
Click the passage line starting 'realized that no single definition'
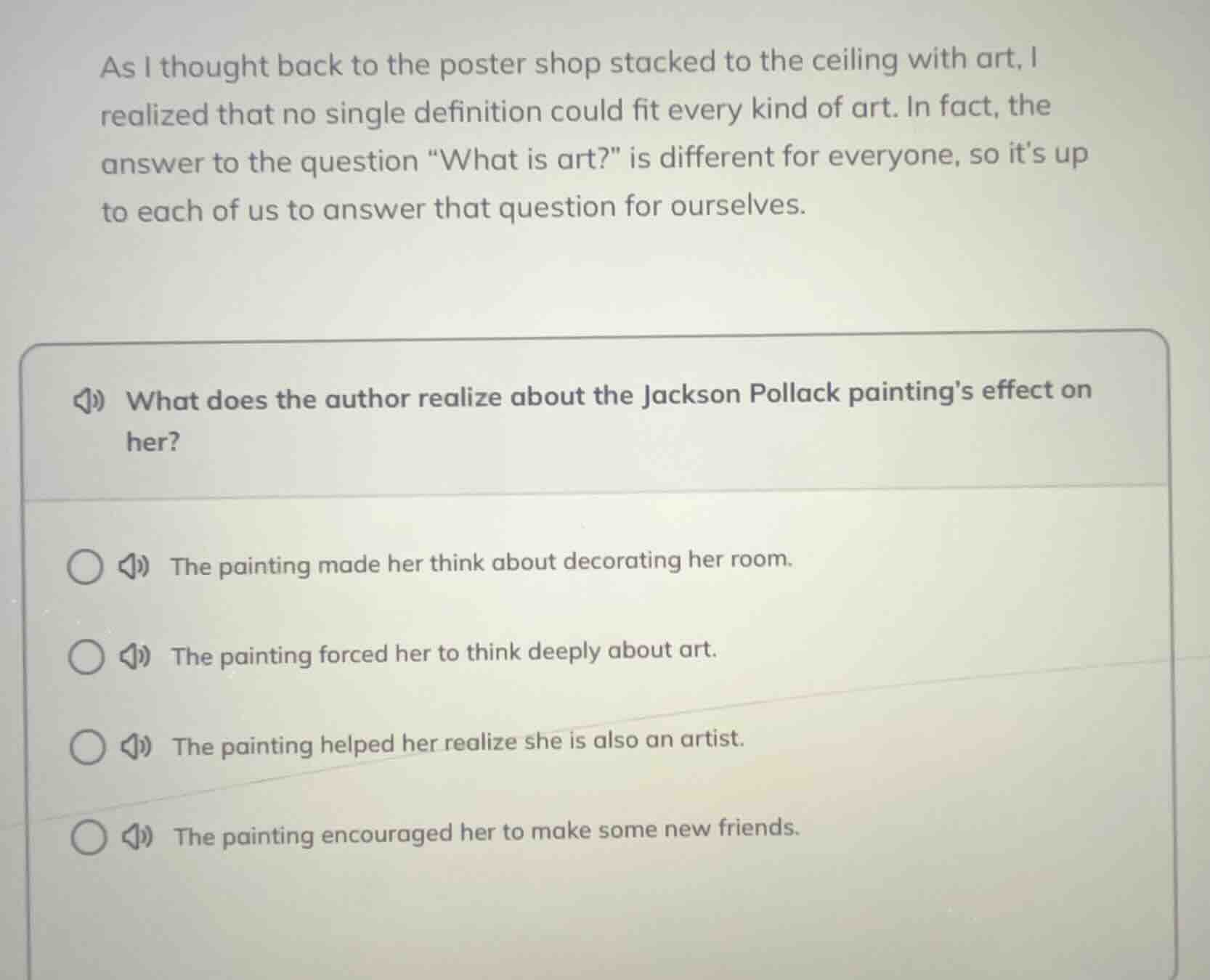pos(575,111)
